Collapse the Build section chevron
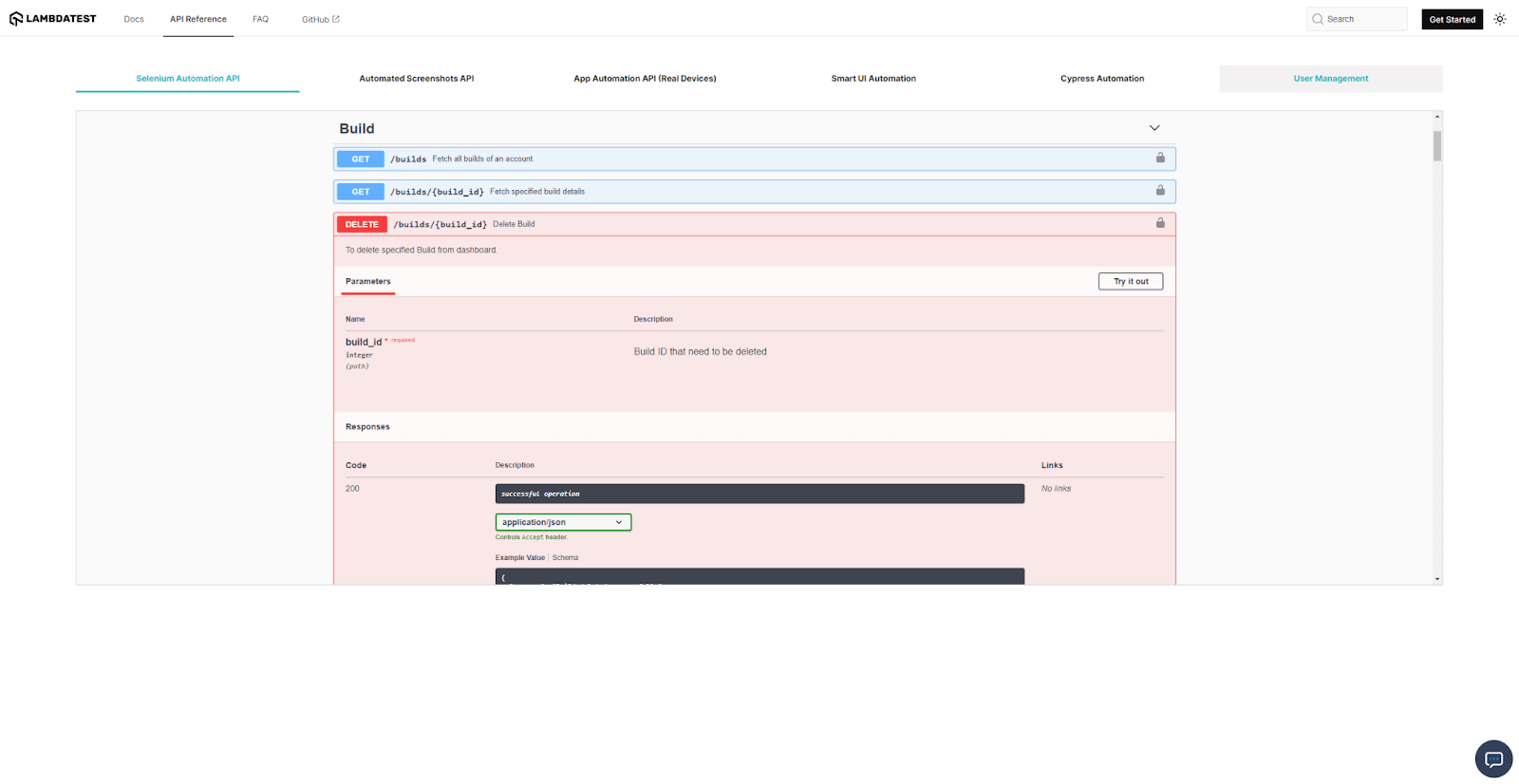 pyautogui.click(x=1154, y=128)
